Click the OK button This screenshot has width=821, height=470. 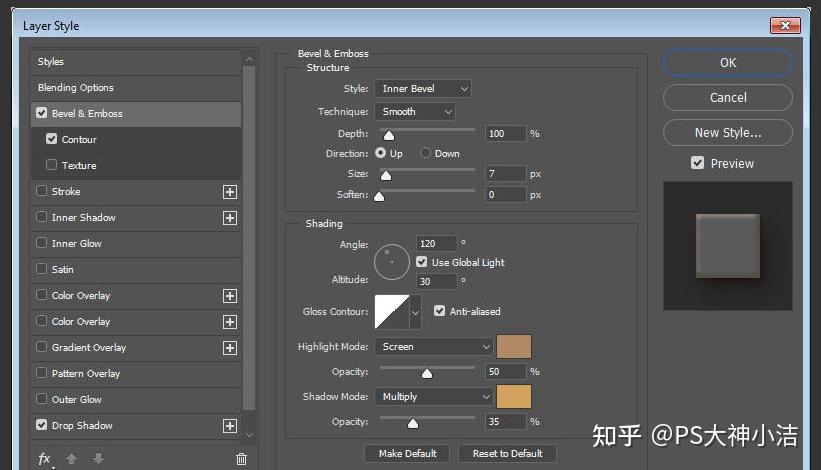pos(728,63)
